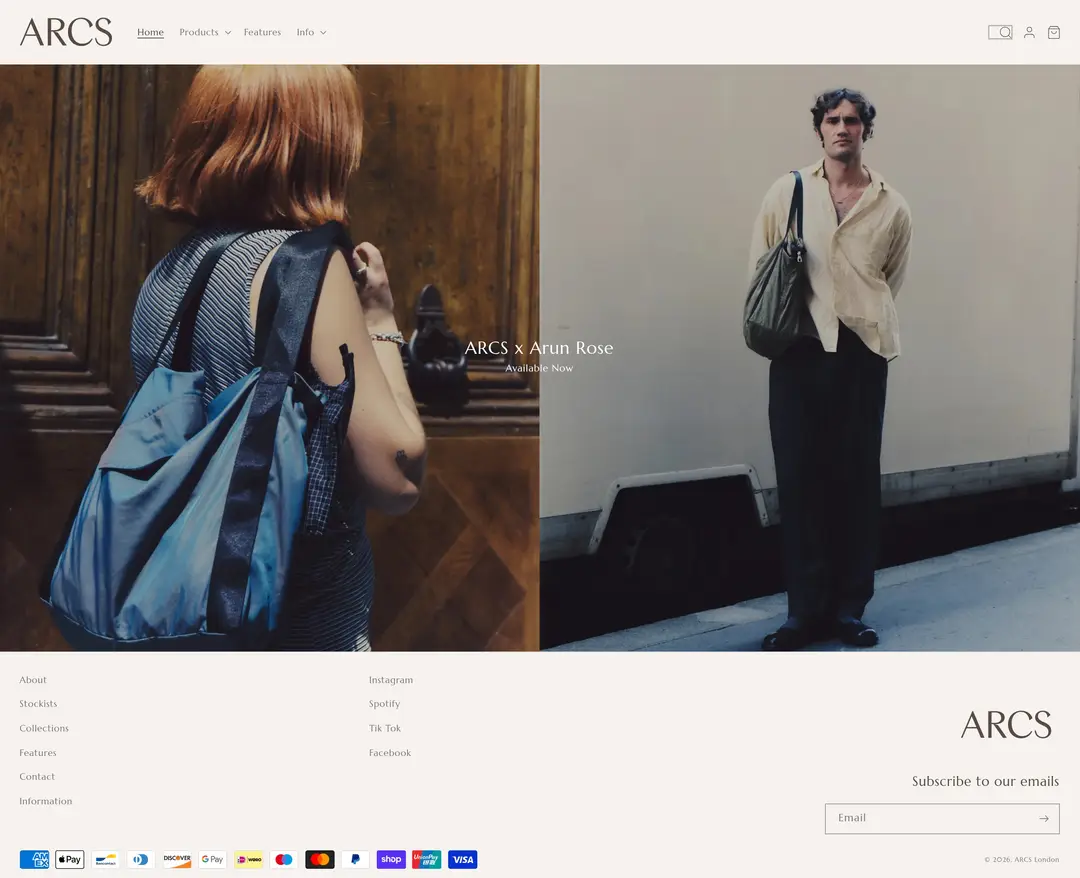Open the account login icon

coord(1029,32)
